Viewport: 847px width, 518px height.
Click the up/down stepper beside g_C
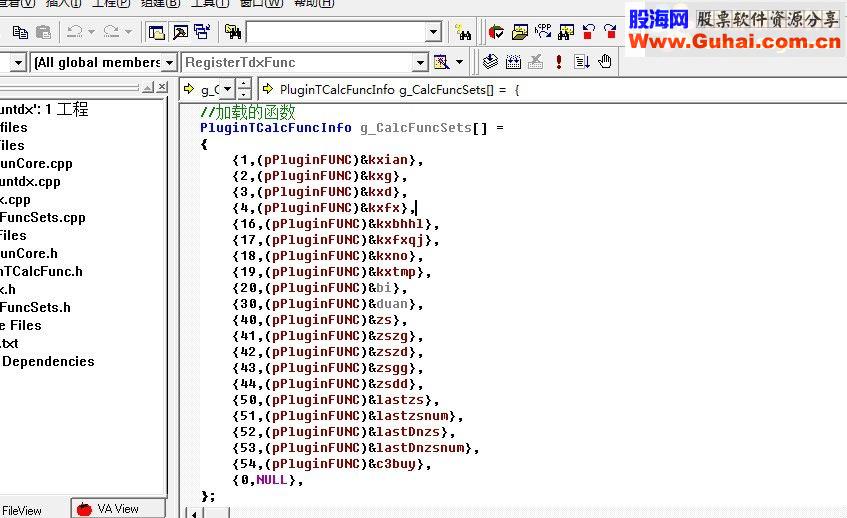[x=244, y=89]
